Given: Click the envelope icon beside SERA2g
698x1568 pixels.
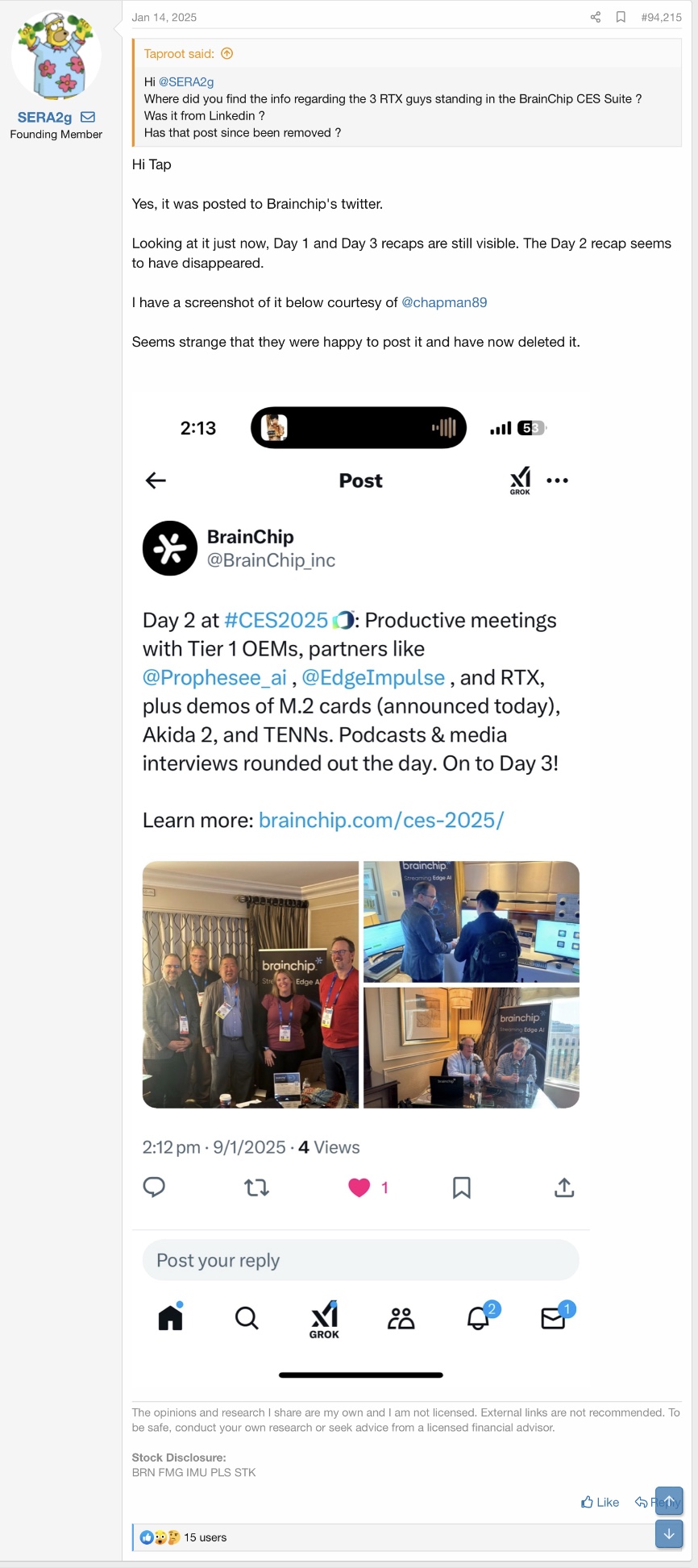Looking at the screenshot, I should click(88, 118).
